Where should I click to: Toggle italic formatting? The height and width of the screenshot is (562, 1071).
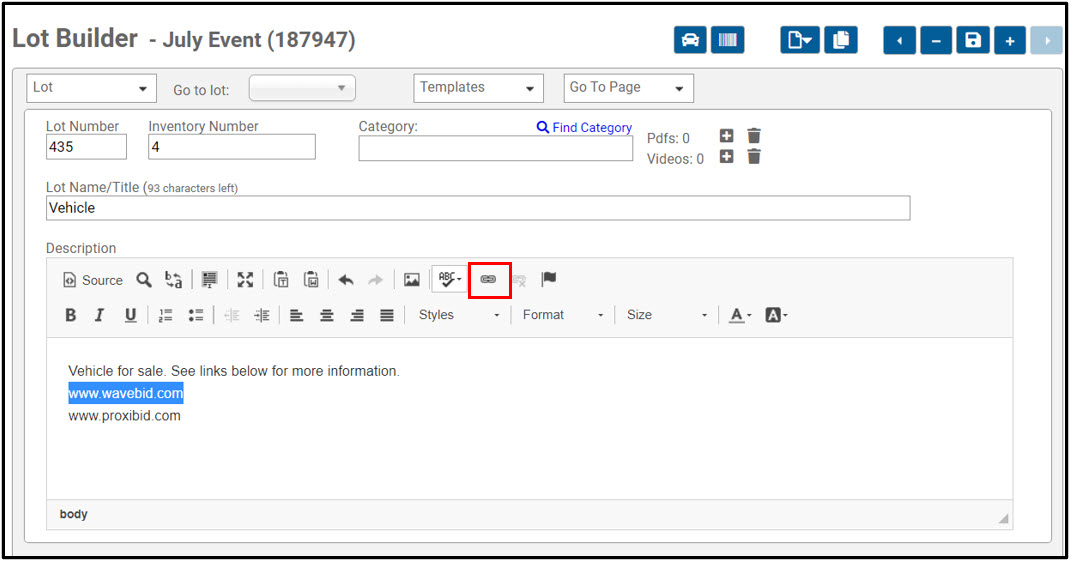click(x=100, y=315)
